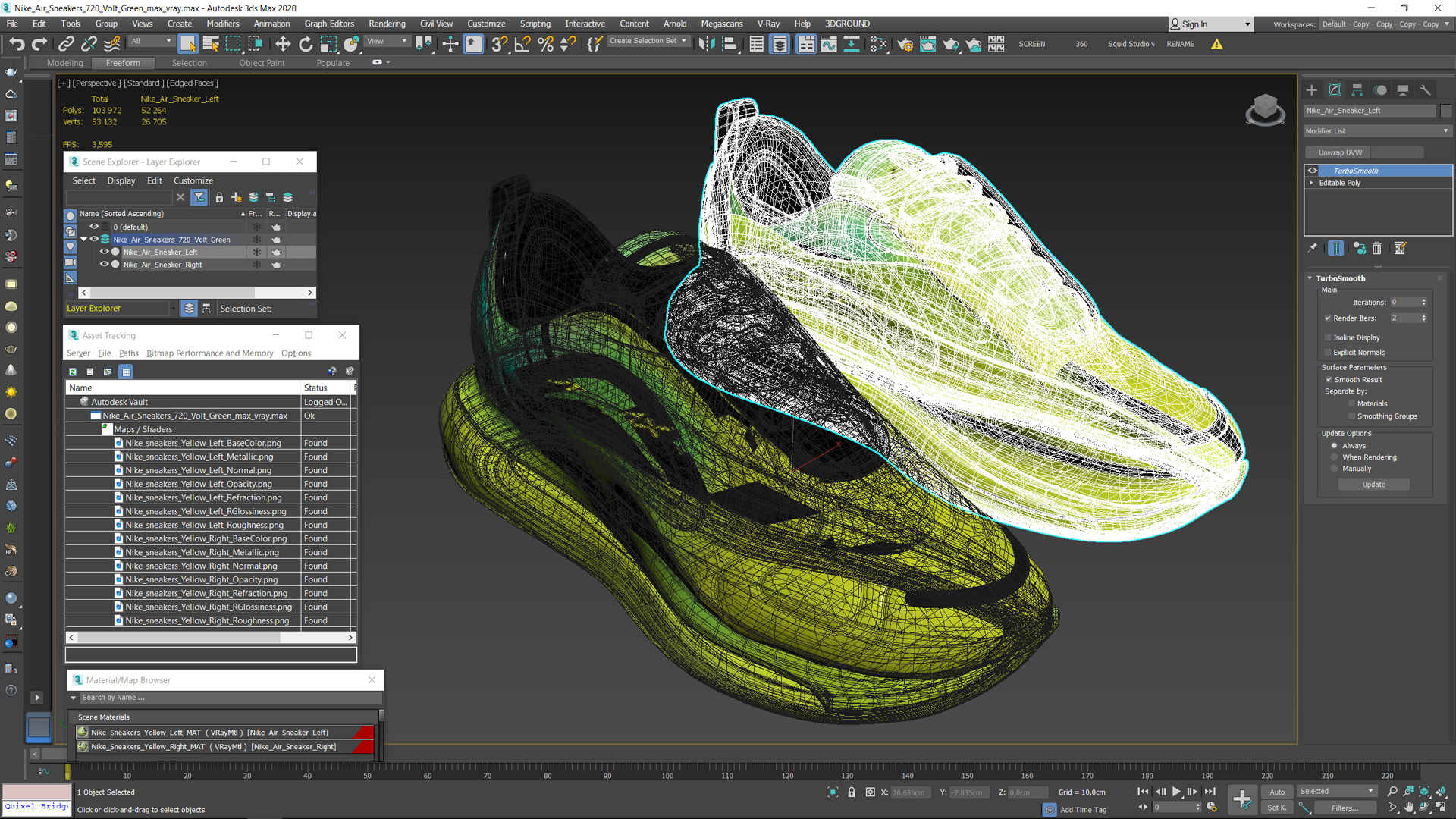This screenshot has height=819, width=1456.
Task: Activate the Select and Rotate tool
Action: [306, 44]
